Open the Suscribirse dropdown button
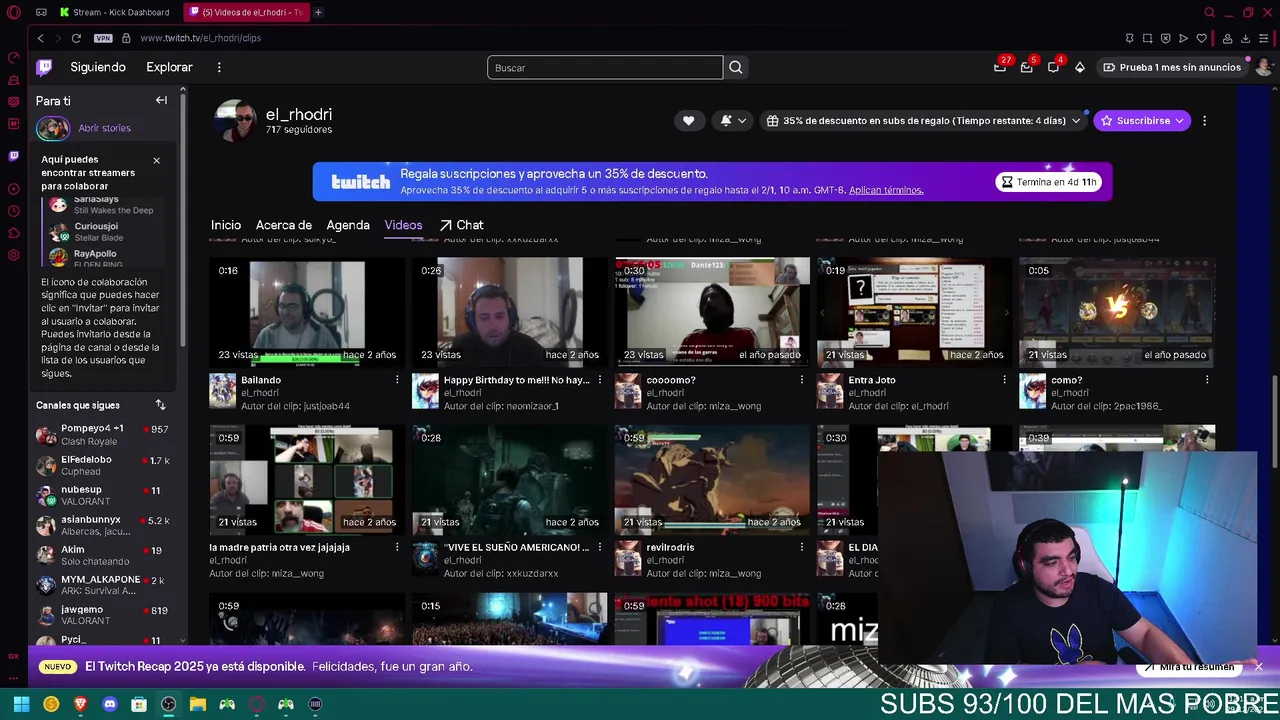Viewport: 1280px width, 720px height. tap(1142, 120)
